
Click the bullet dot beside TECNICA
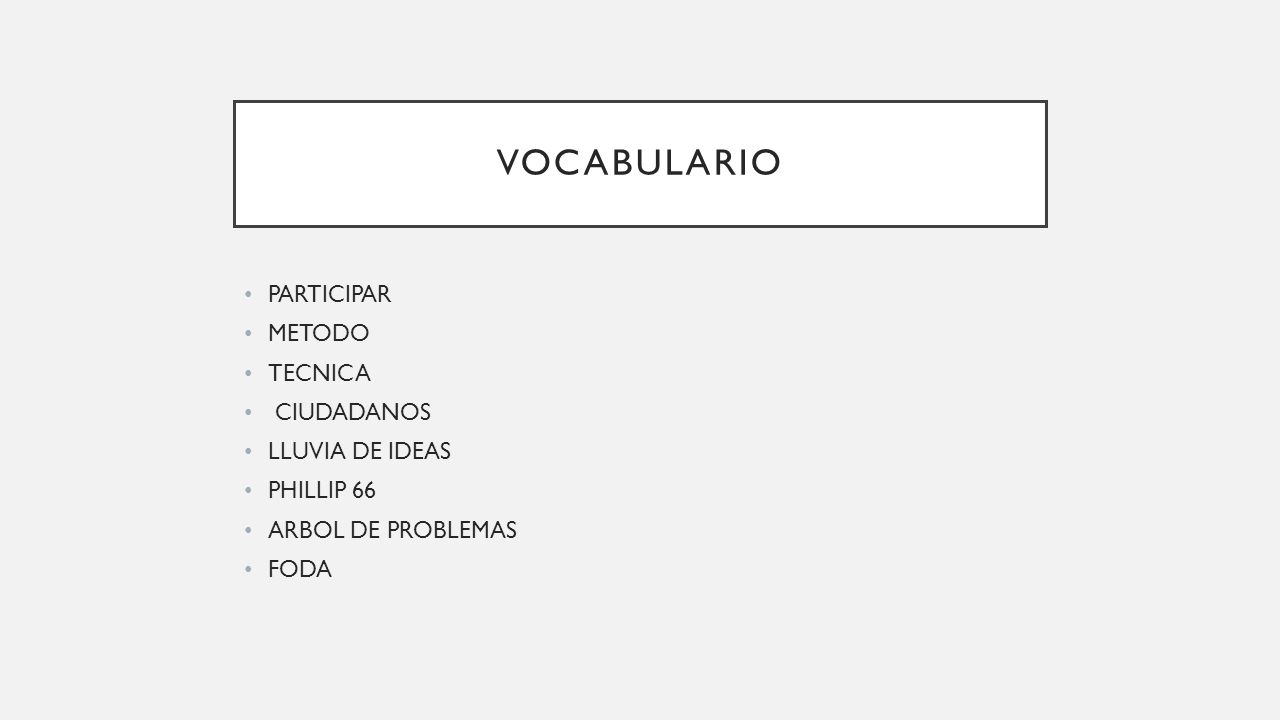tap(249, 374)
